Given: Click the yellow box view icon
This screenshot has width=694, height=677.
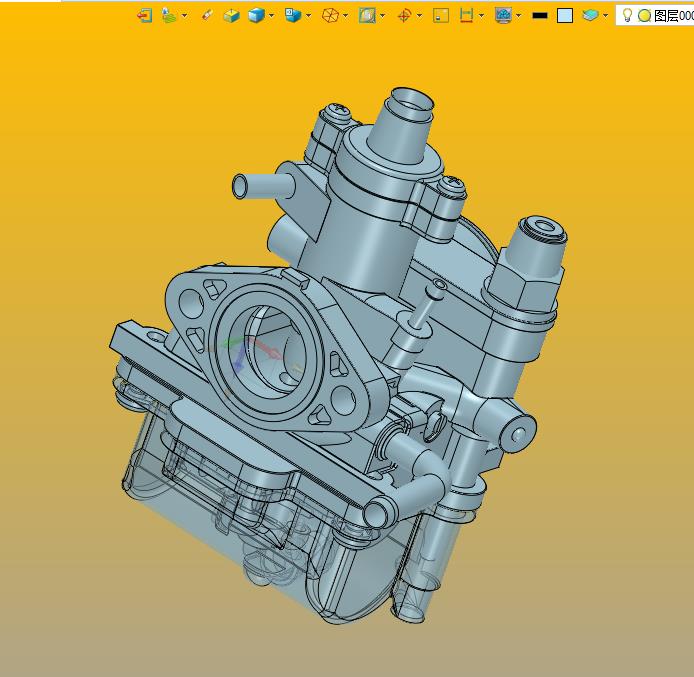Looking at the screenshot, I should pyautogui.click(x=231, y=16).
